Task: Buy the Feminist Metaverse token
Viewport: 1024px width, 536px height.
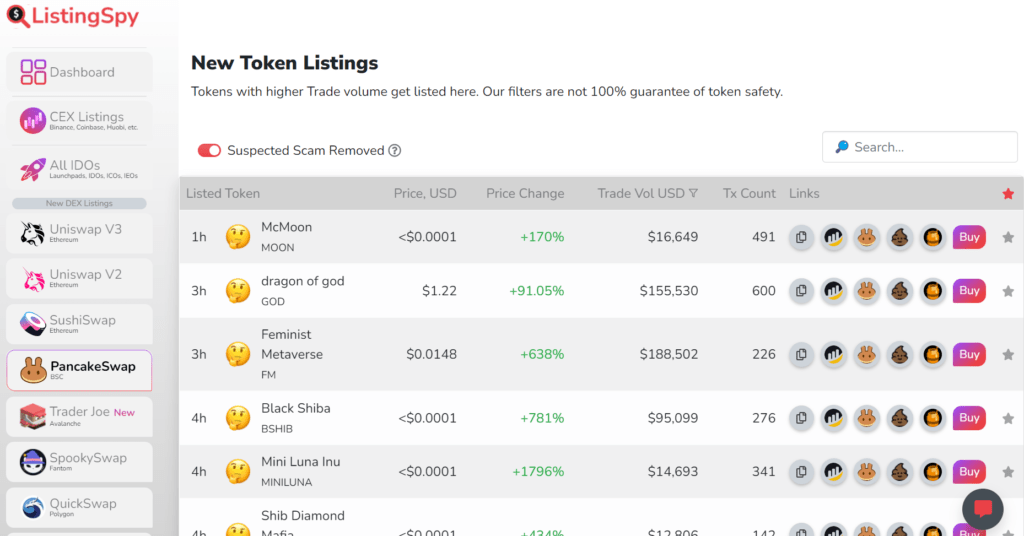Action: point(969,355)
